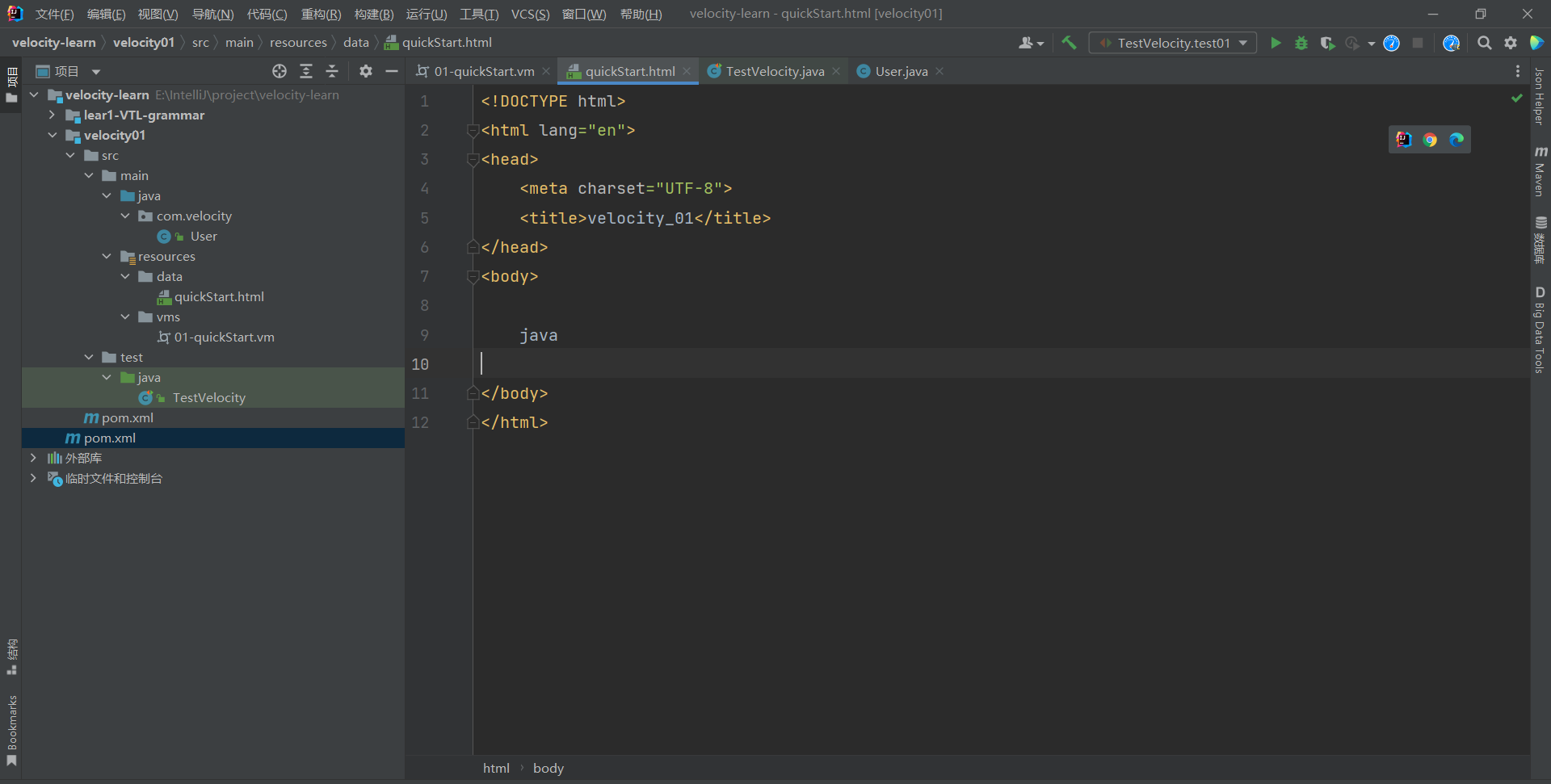Expand the 临时文件和控制台 node
This screenshot has width=1551, height=784.
pyautogui.click(x=33, y=478)
